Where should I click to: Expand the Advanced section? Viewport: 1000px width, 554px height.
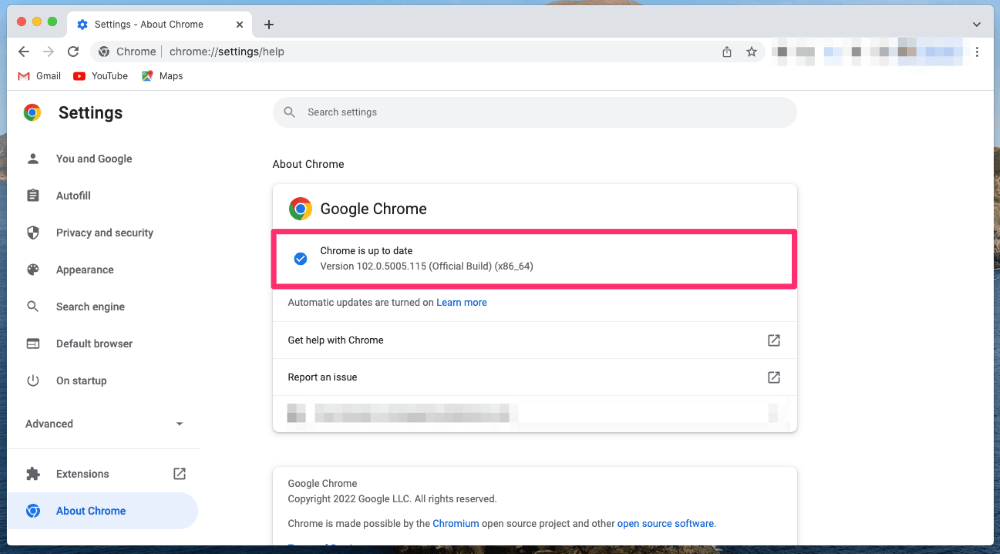click(103, 424)
